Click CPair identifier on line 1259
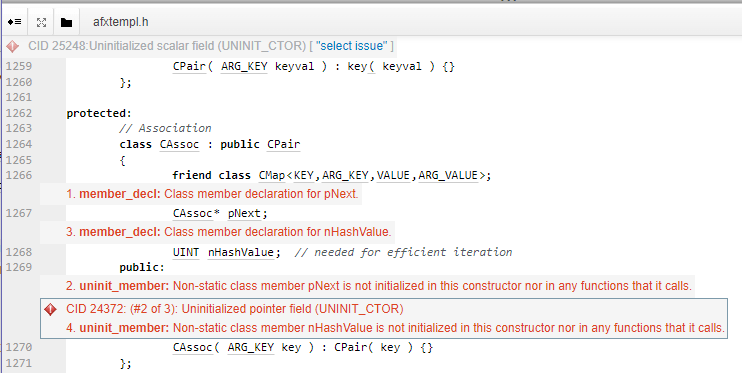The width and height of the screenshot is (742, 373). click(189, 66)
